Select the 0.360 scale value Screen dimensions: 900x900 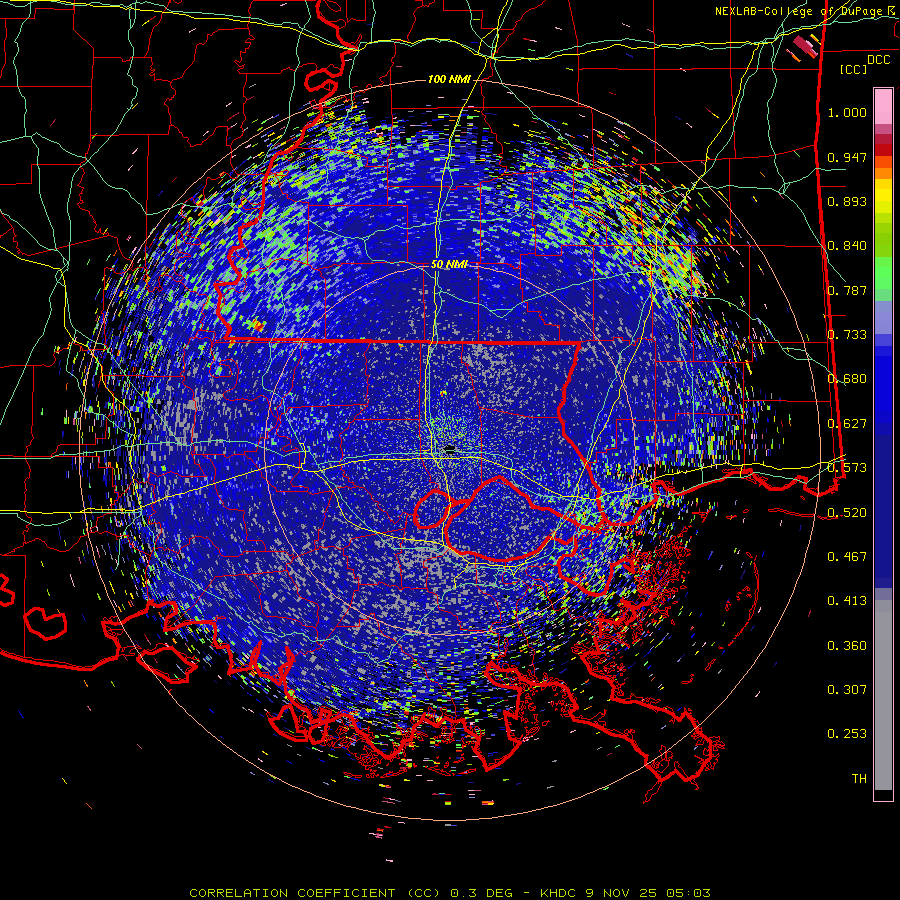tap(847, 646)
